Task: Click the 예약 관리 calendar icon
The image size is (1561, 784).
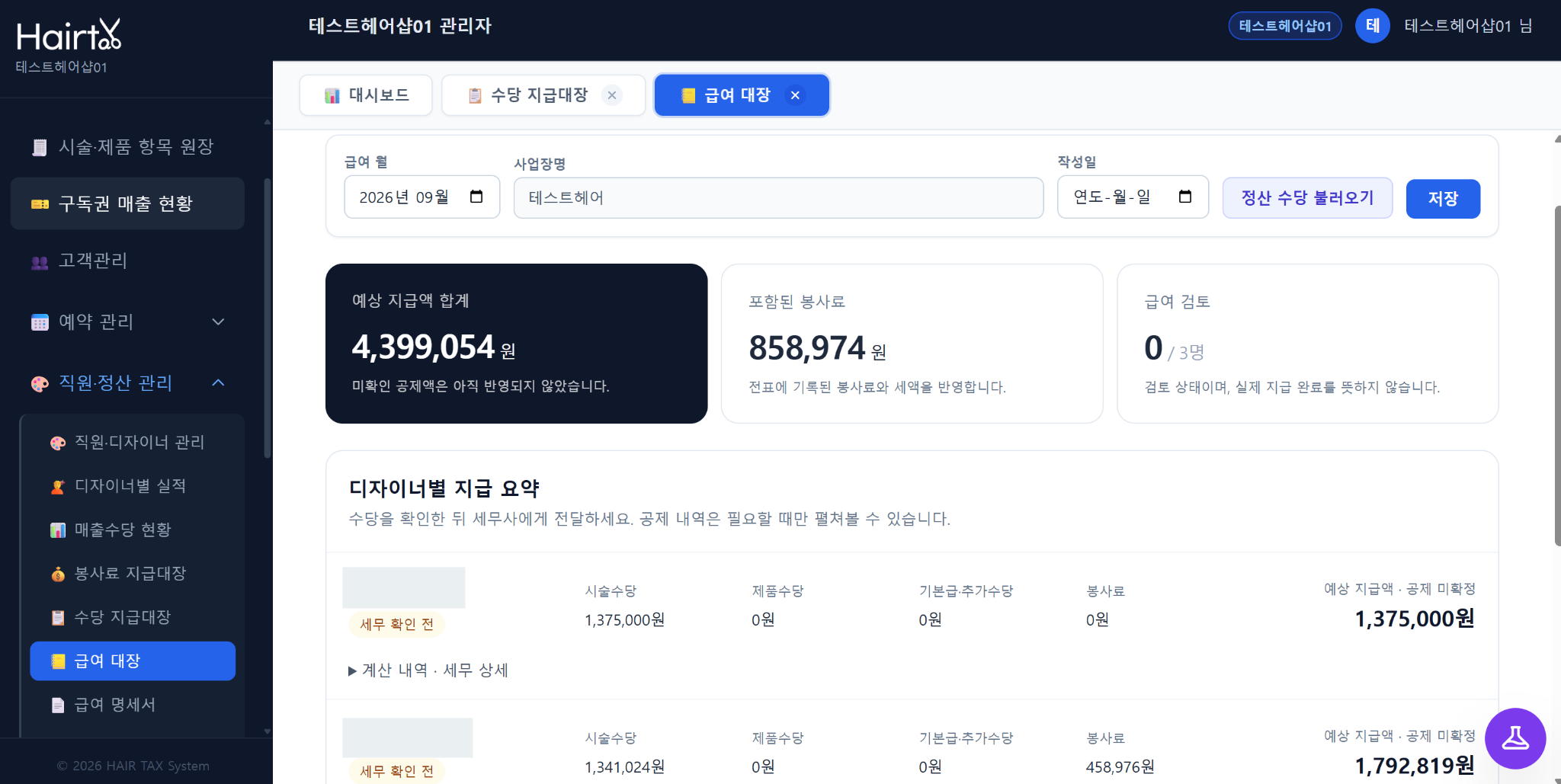Action: [x=40, y=322]
